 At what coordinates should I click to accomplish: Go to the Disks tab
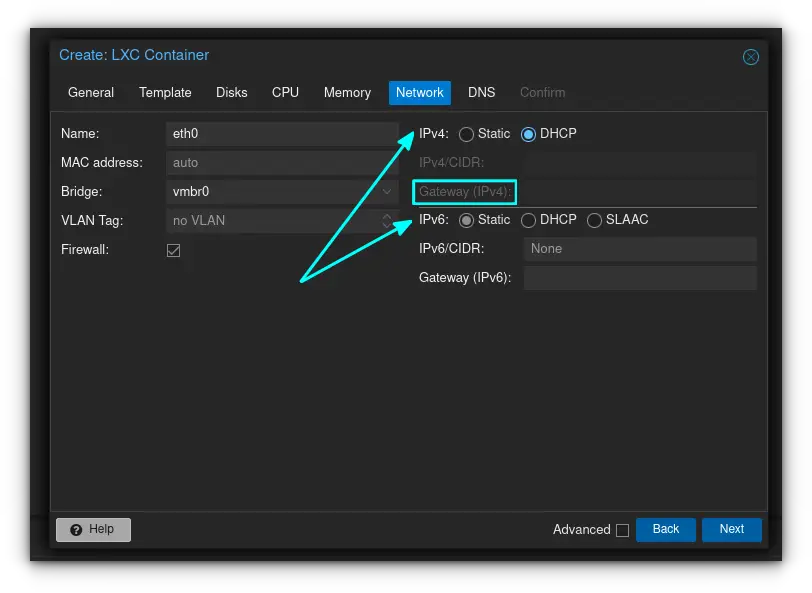(x=232, y=93)
